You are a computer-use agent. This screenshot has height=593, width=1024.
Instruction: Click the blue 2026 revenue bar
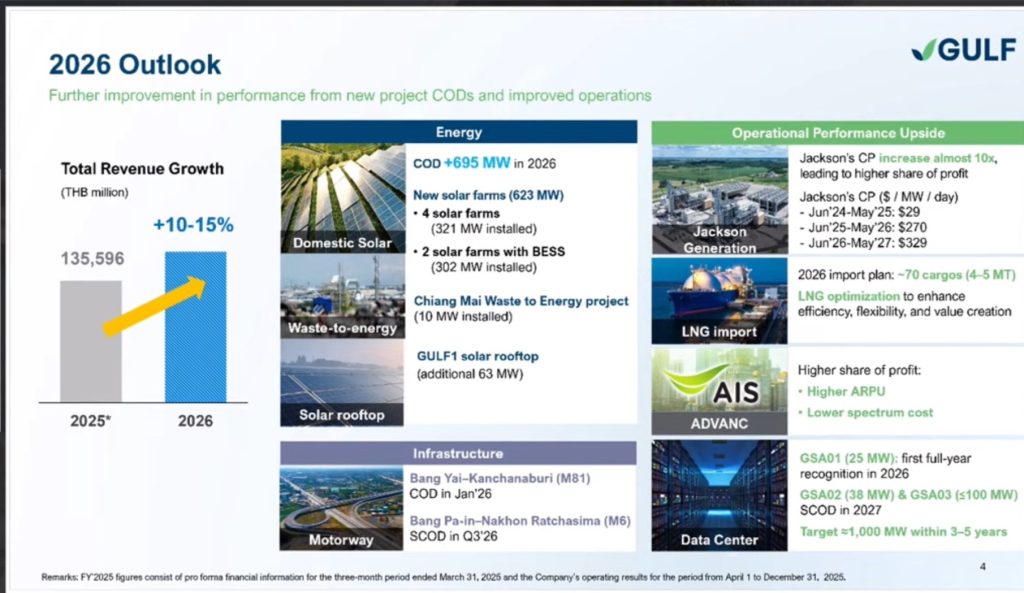click(195, 326)
